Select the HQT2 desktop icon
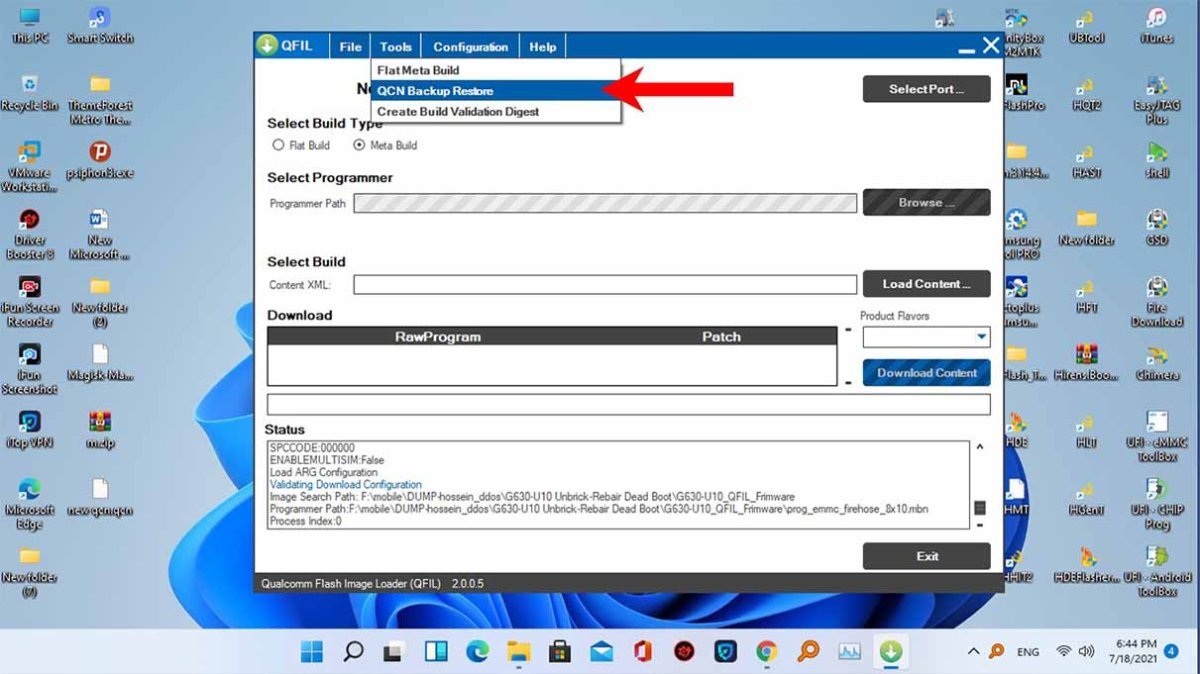The image size is (1200, 674). 1087,92
